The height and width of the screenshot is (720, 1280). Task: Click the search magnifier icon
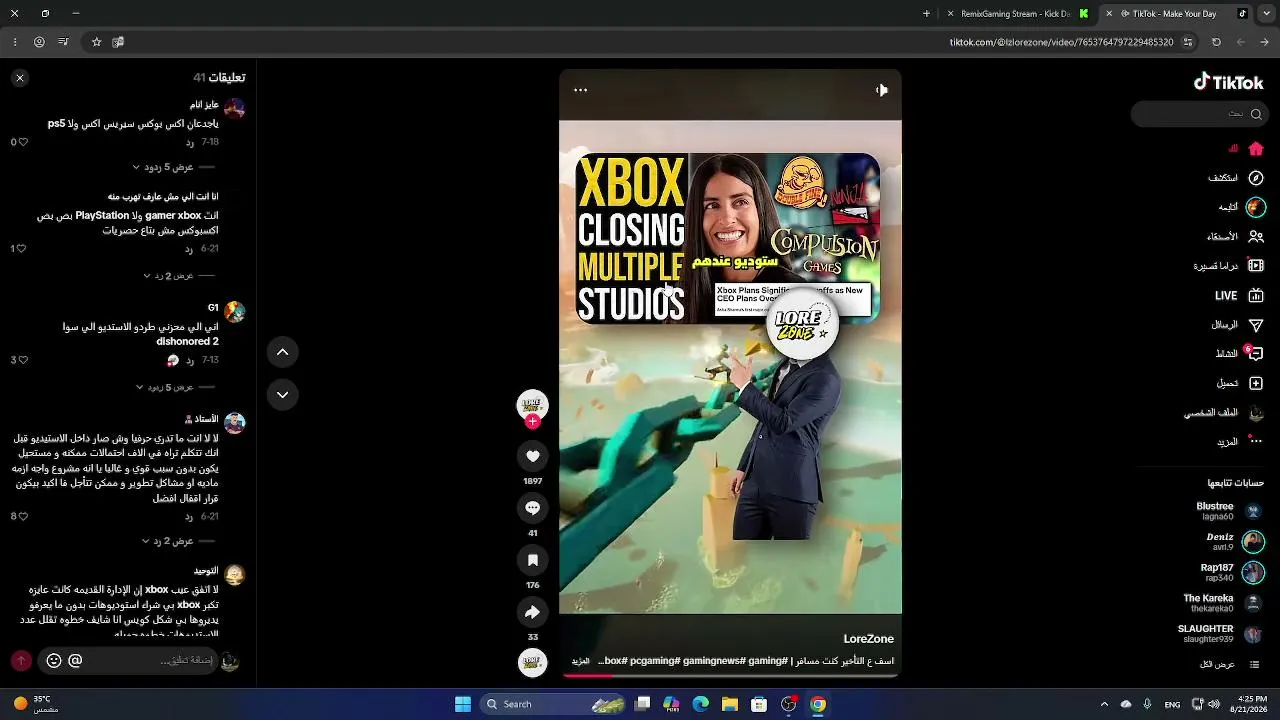click(x=1256, y=114)
